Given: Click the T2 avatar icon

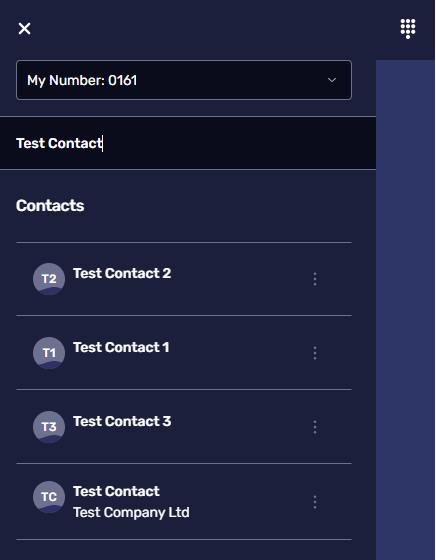Looking at the screenshot, I should tap(49, 279).
